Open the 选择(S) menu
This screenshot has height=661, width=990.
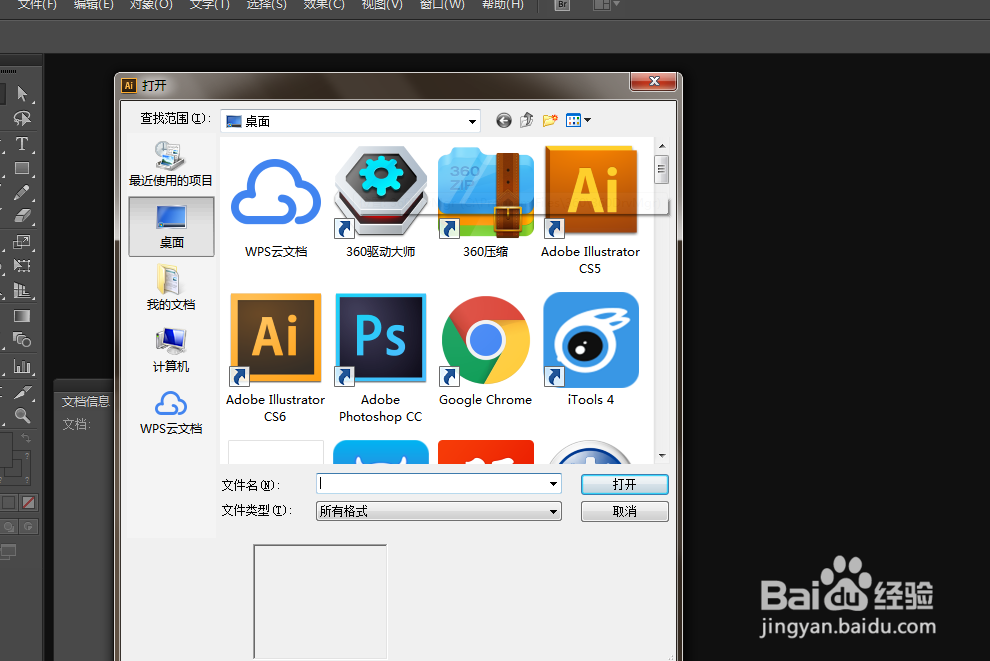coord(266,5)
